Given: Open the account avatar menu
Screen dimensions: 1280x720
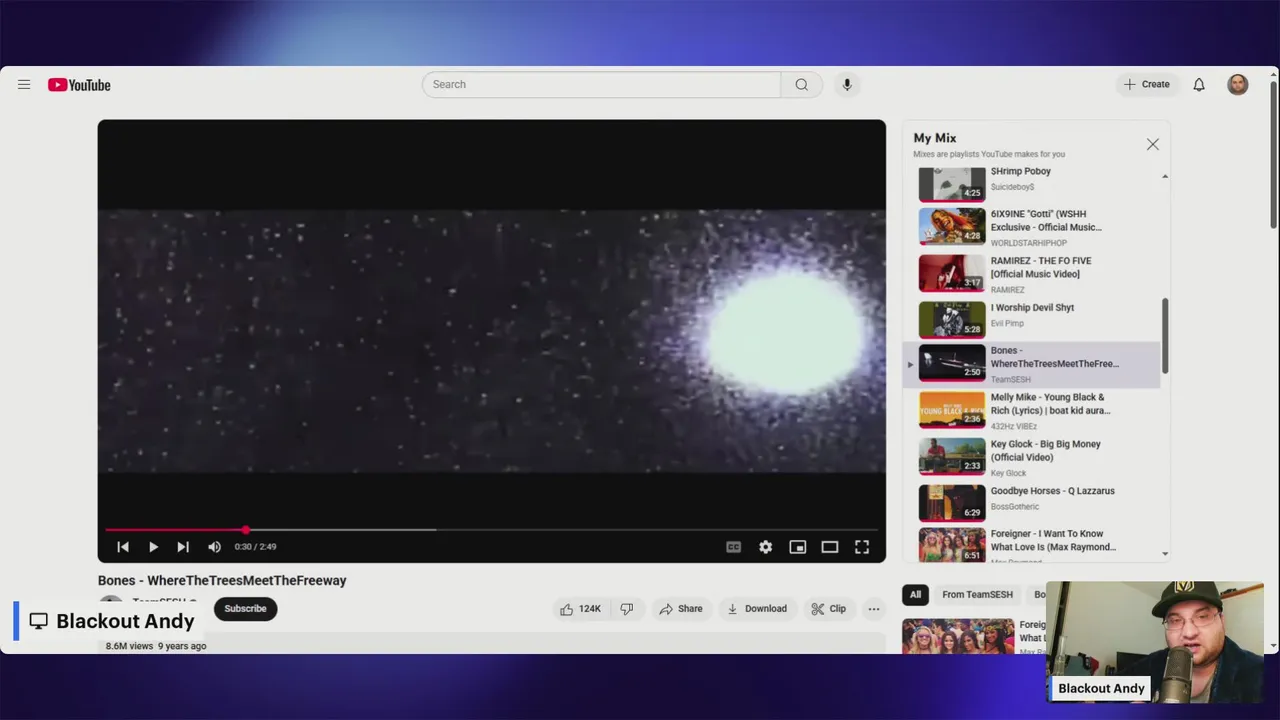Looking at the screenshot, I should (x=1238, y=85).
